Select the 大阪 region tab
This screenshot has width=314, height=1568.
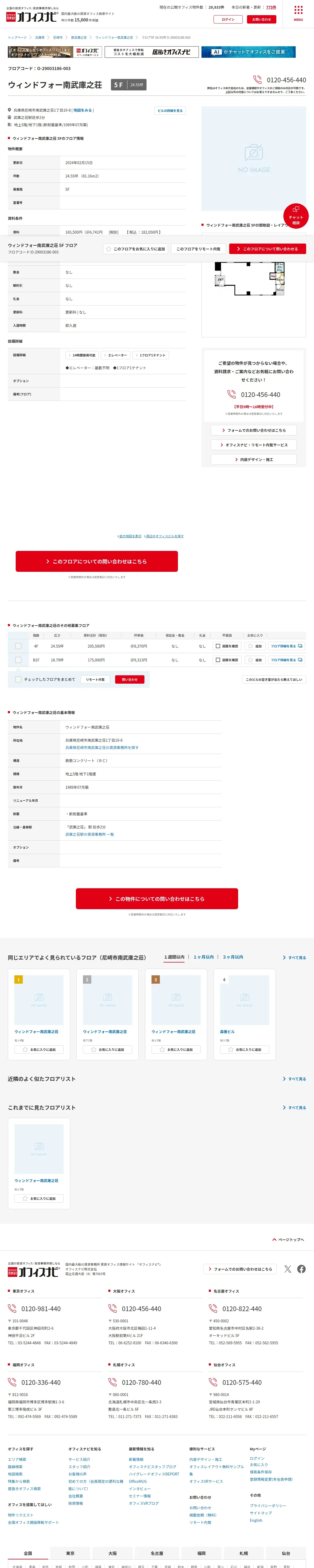point(113,1553)
